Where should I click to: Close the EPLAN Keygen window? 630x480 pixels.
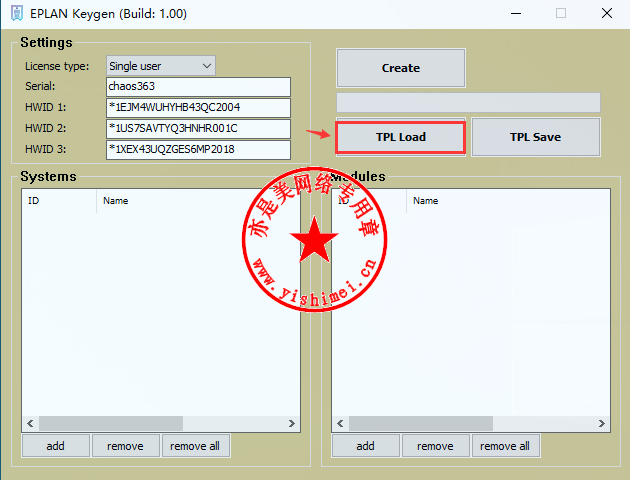[607, 14]
